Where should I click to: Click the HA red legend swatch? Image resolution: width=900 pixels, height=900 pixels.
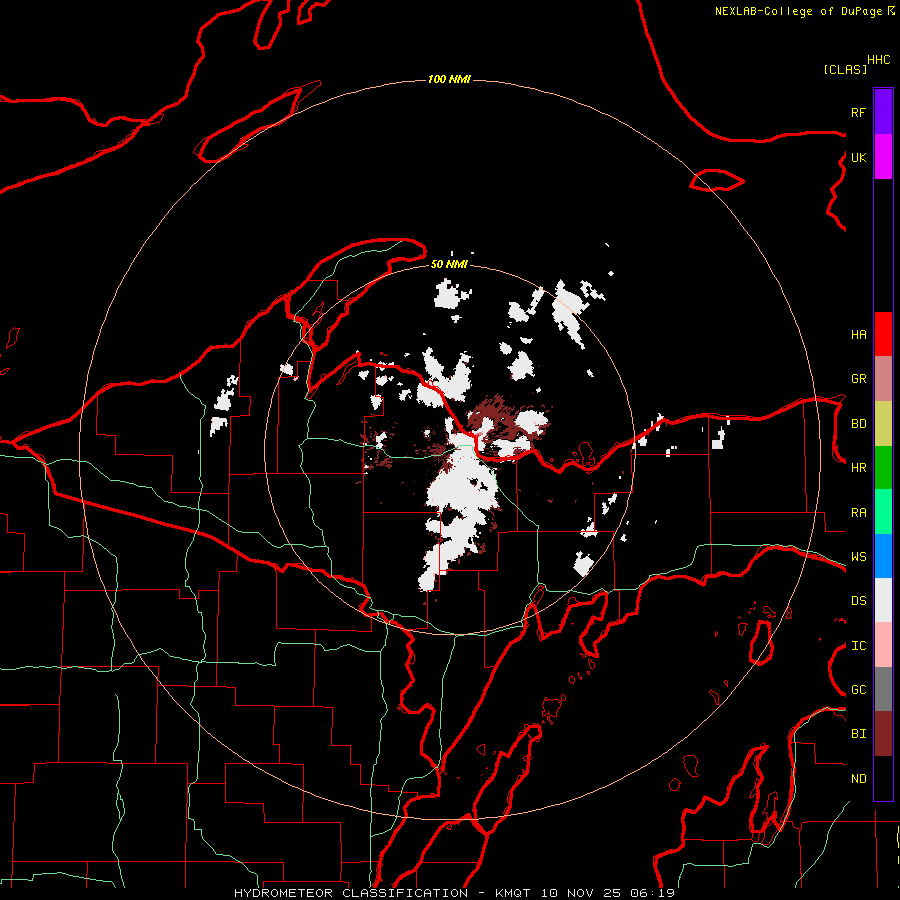[883, 334]
